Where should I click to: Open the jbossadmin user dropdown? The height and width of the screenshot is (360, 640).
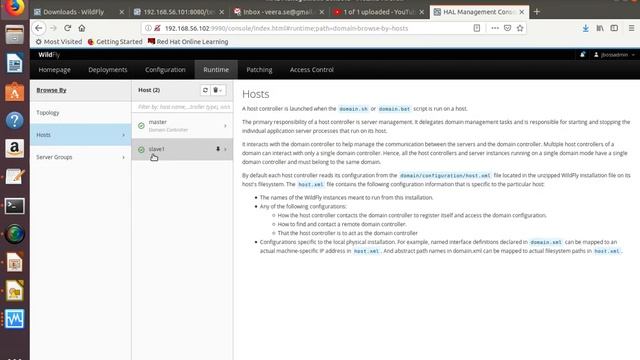614,55
